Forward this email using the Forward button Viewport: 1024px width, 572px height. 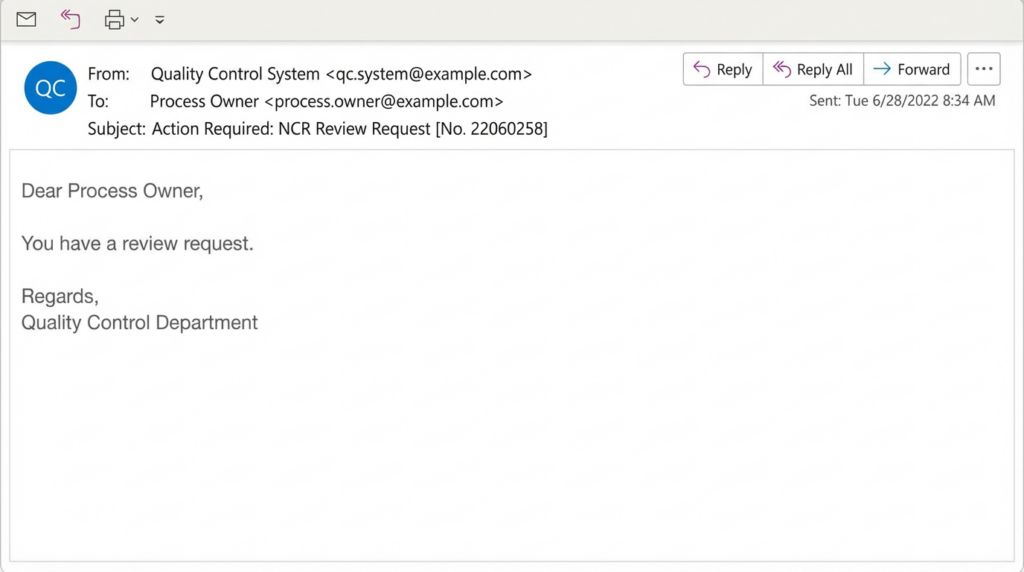point(911,70)
